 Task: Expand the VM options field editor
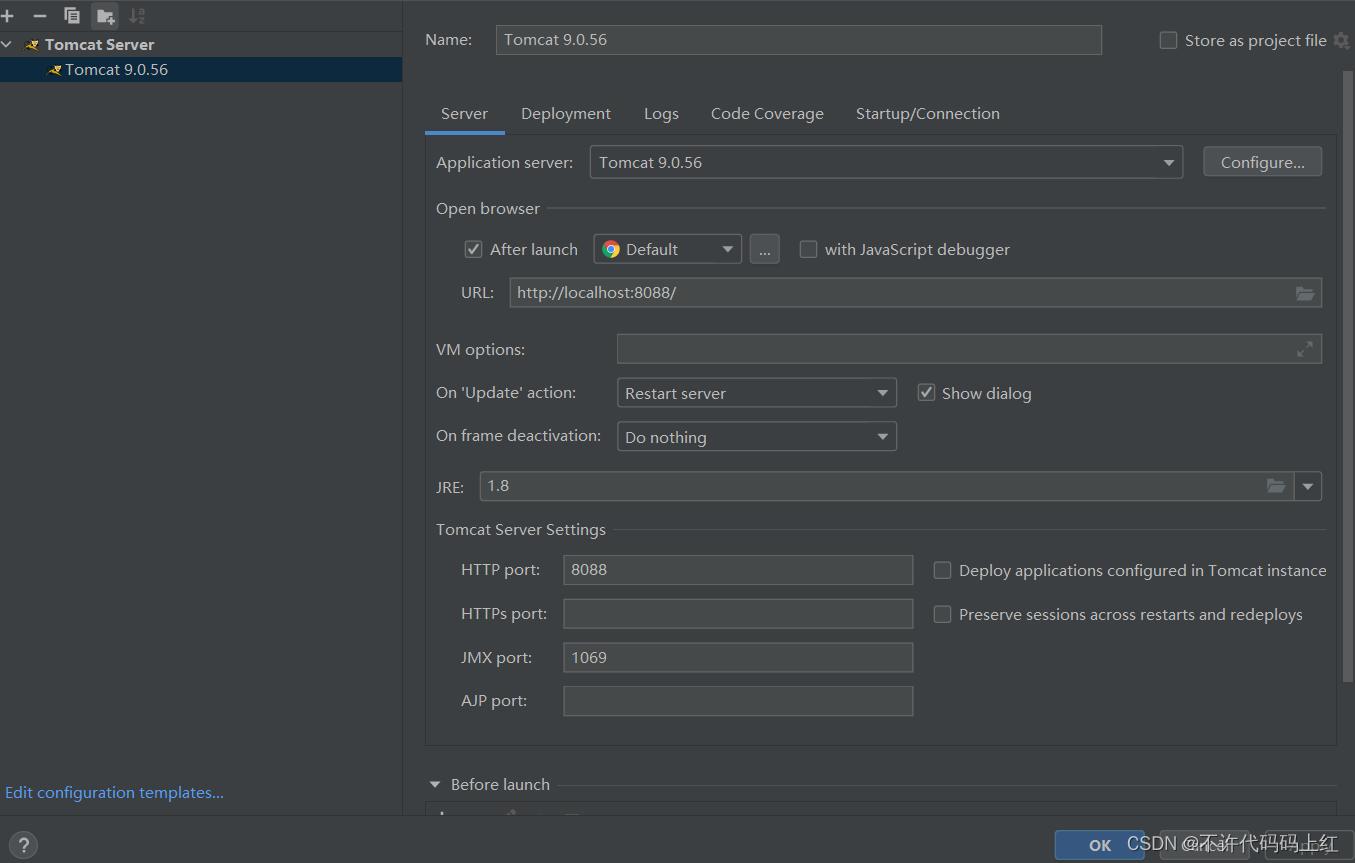[1305, 349]
